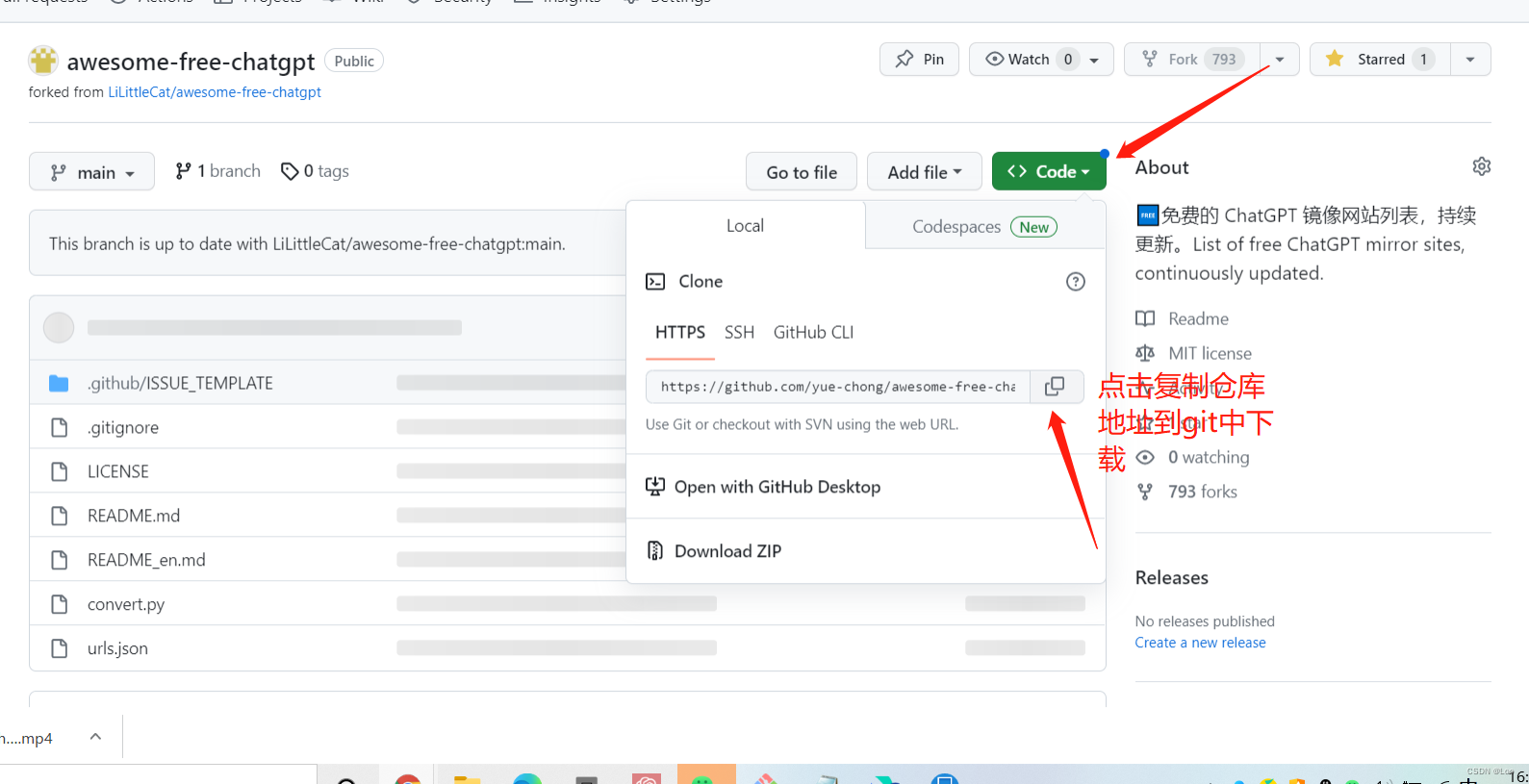Click the Go to file button
The image size is (1529, 784).
pyautogui.click(x=802, y=172)
